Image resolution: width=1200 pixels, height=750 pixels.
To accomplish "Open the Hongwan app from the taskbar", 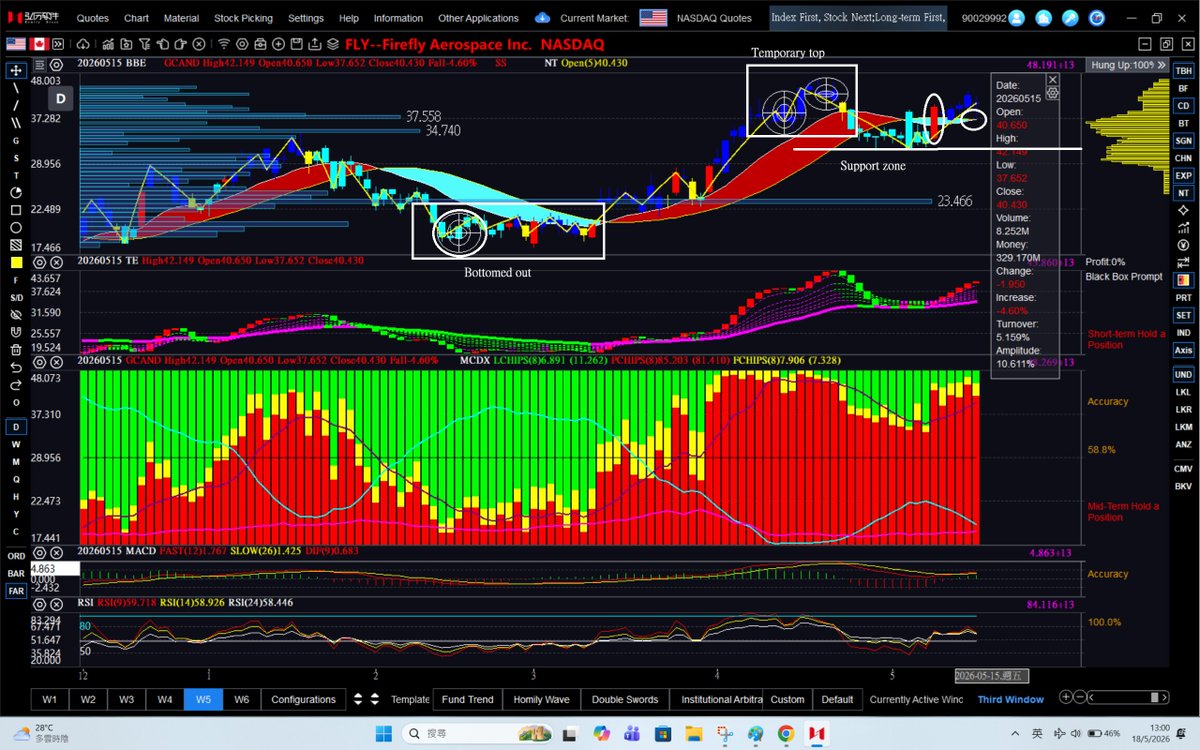I will pyautogui.click(x=817, y=734).
